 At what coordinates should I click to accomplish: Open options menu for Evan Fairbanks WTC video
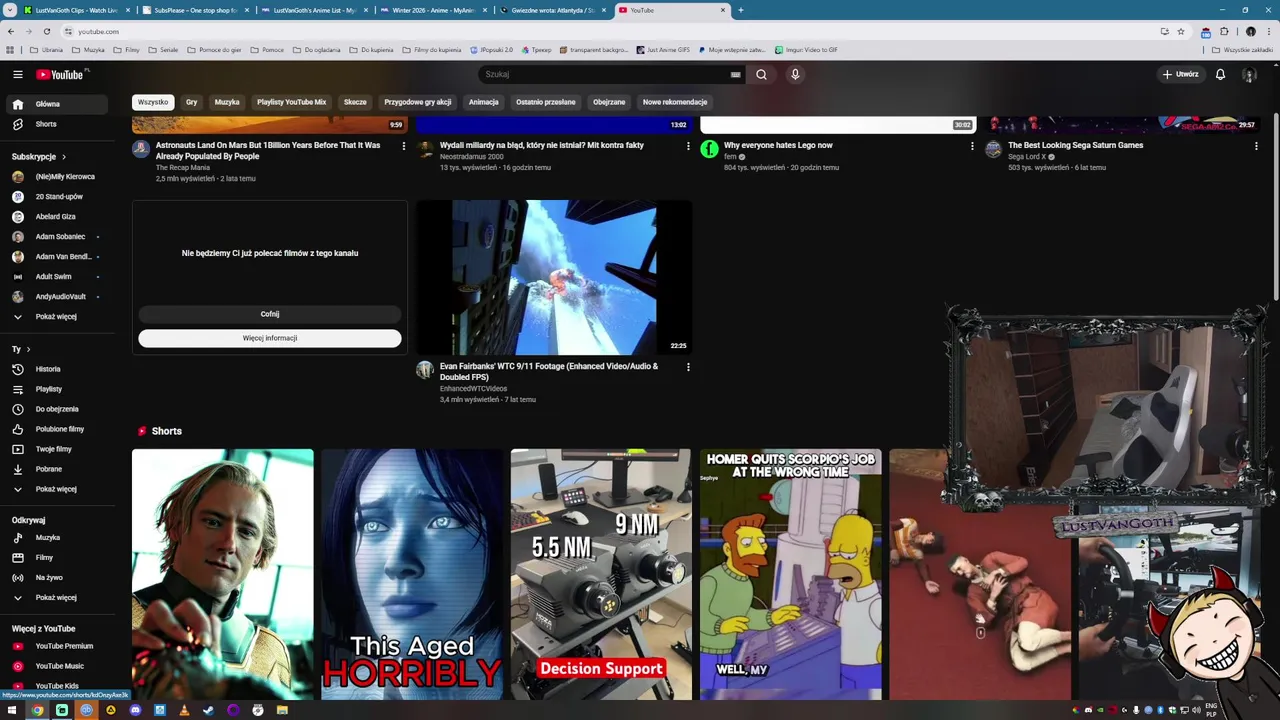coord(688,367)
